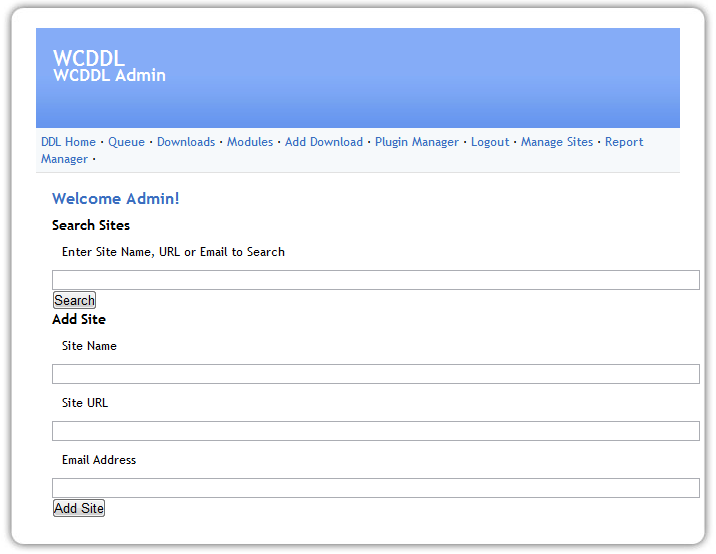Navigate to Modules
Viewport: 716px width, 554px height.
point(249,142)
